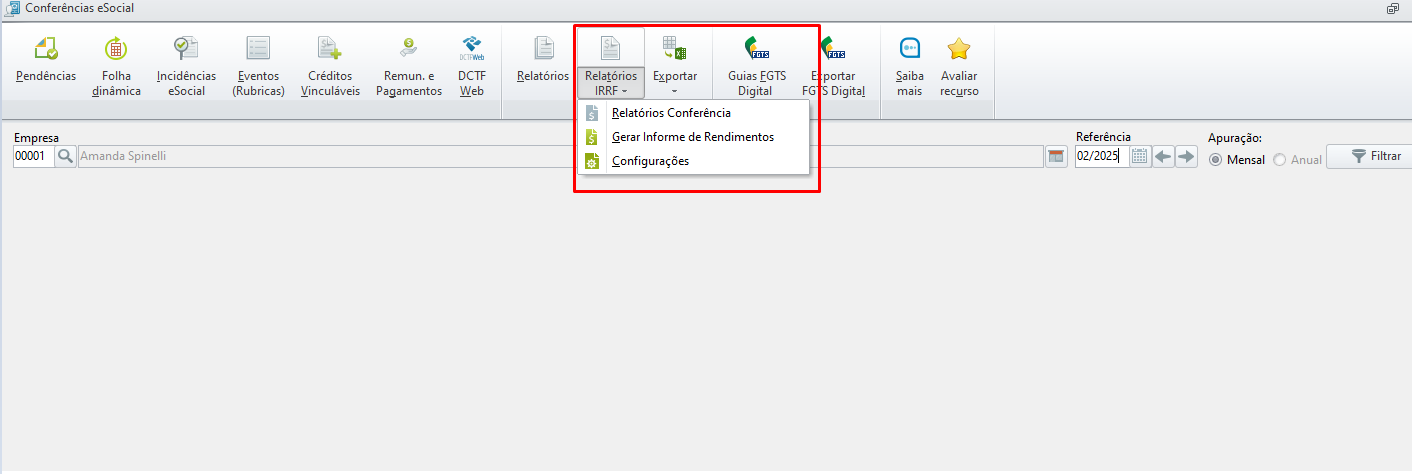Select Relatórios Conferência menu entry
Screen dimensions: 1412x474
pos(693,113)
